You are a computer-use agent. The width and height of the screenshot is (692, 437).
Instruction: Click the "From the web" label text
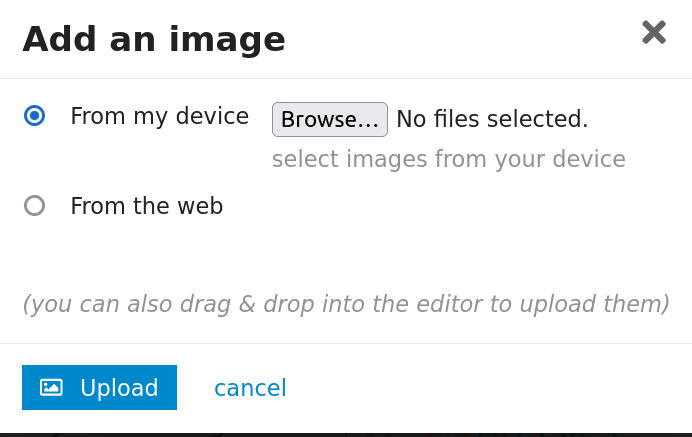146,206
